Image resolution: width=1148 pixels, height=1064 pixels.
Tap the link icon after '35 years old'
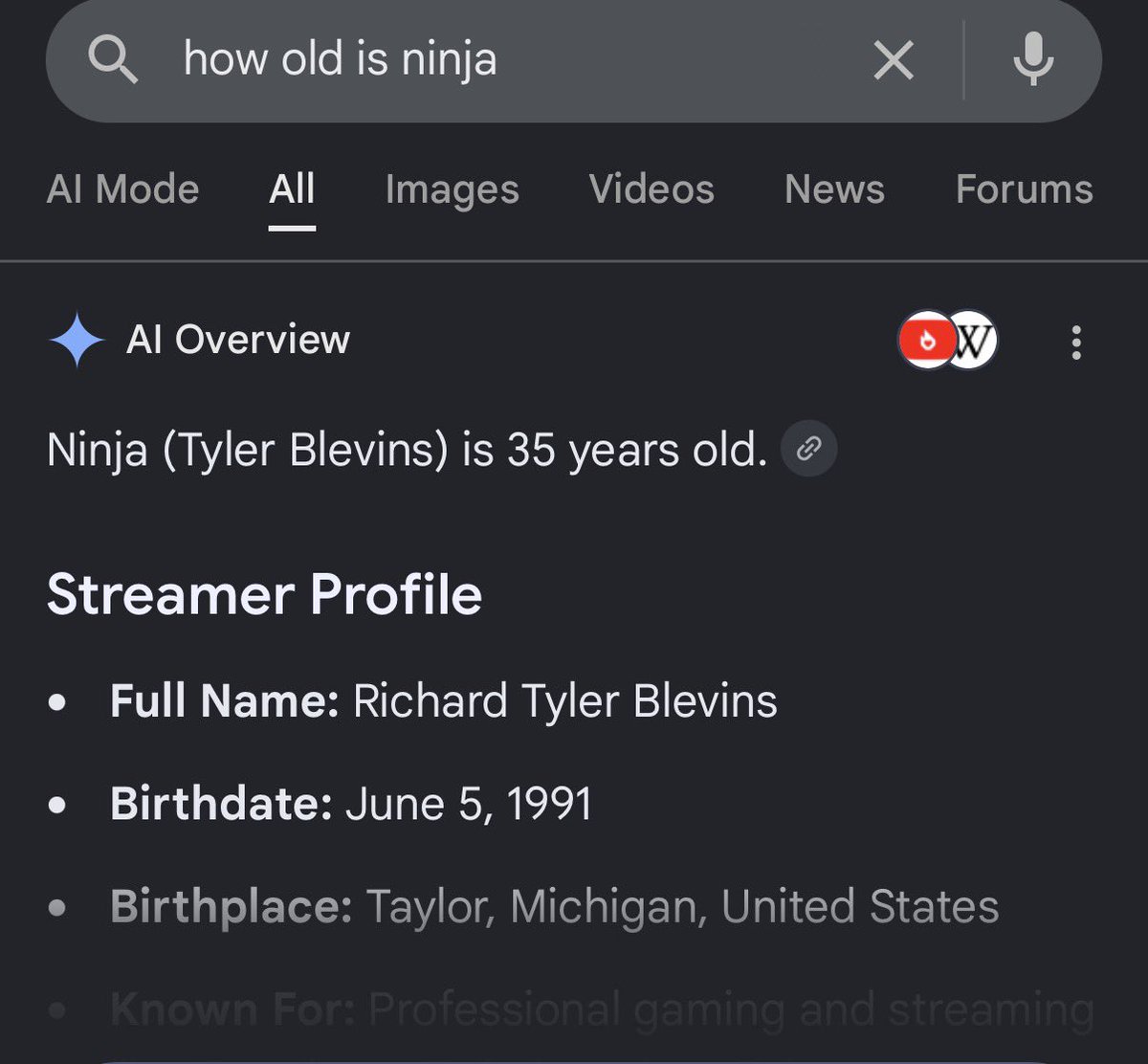[x=809, y=449]
